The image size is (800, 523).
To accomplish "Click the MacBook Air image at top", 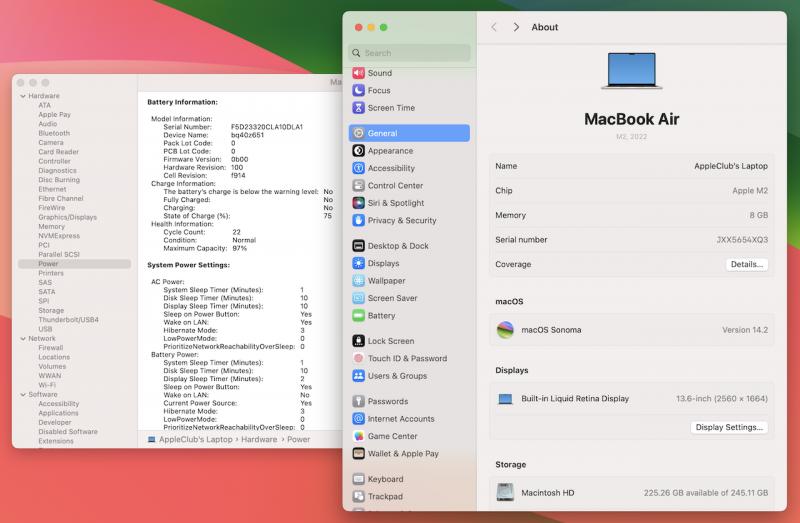I will (x=632, y=70).
